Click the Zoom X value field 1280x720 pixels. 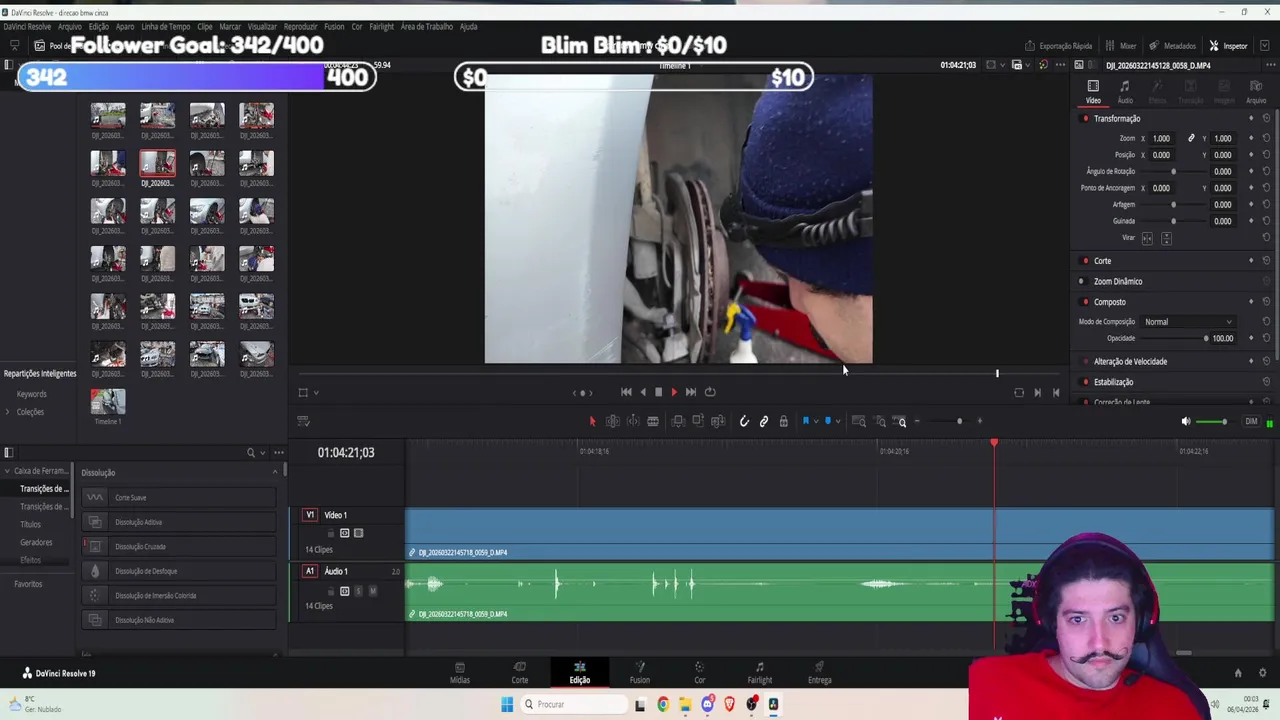coord(1161,139)
